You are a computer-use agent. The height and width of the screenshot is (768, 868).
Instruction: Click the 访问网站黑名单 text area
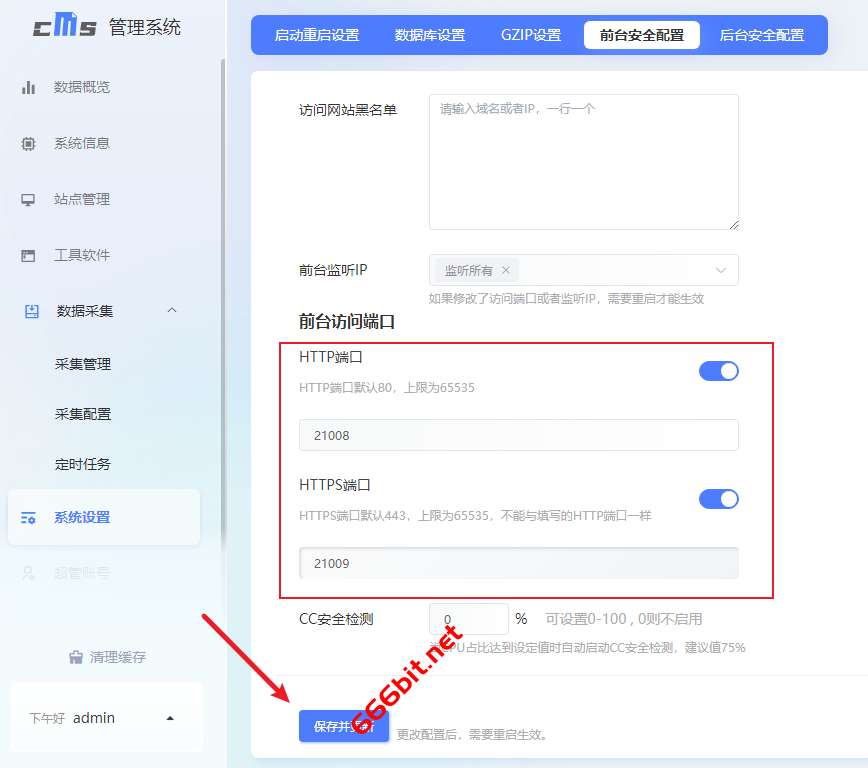tap(583, 162)
